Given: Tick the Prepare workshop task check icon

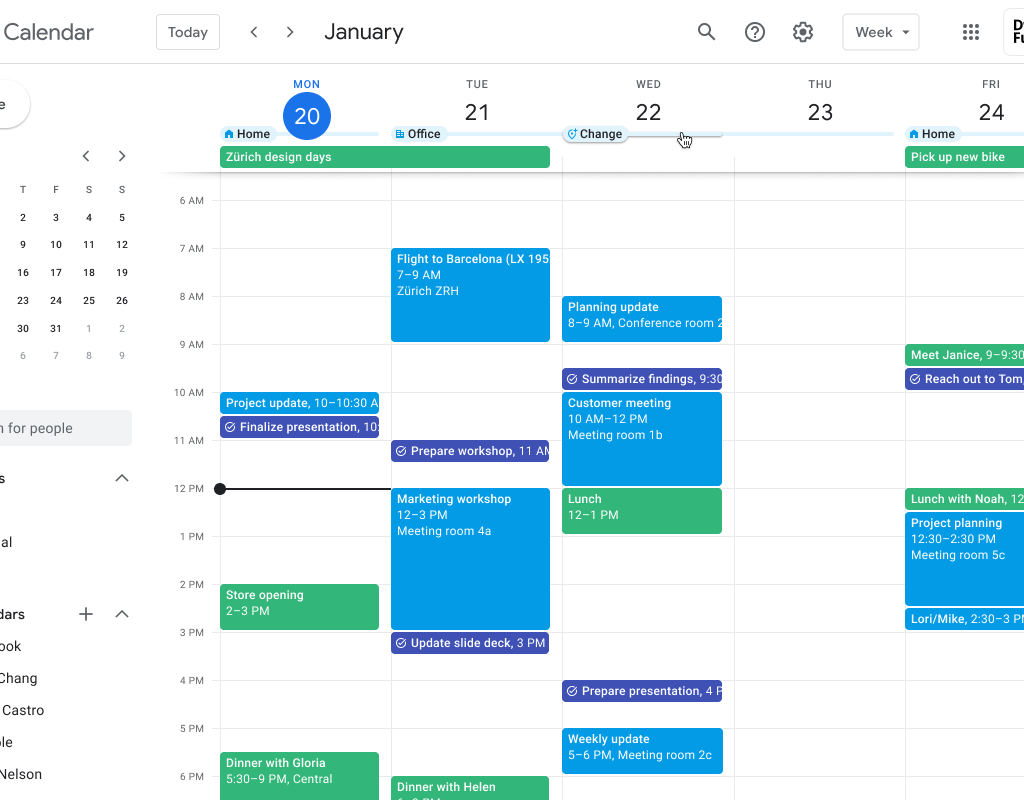Looking at the screenshot, I should coord(401,451).
